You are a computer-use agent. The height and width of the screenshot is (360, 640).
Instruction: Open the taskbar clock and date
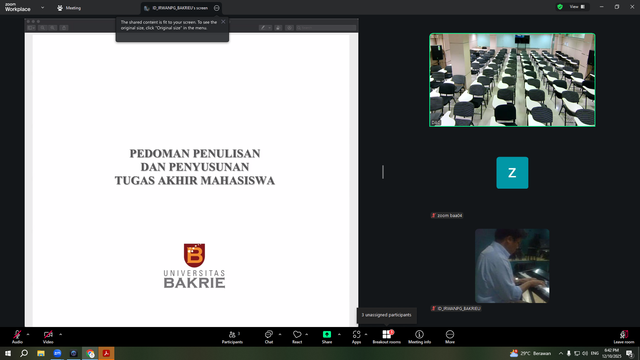[x=611, y=353]
